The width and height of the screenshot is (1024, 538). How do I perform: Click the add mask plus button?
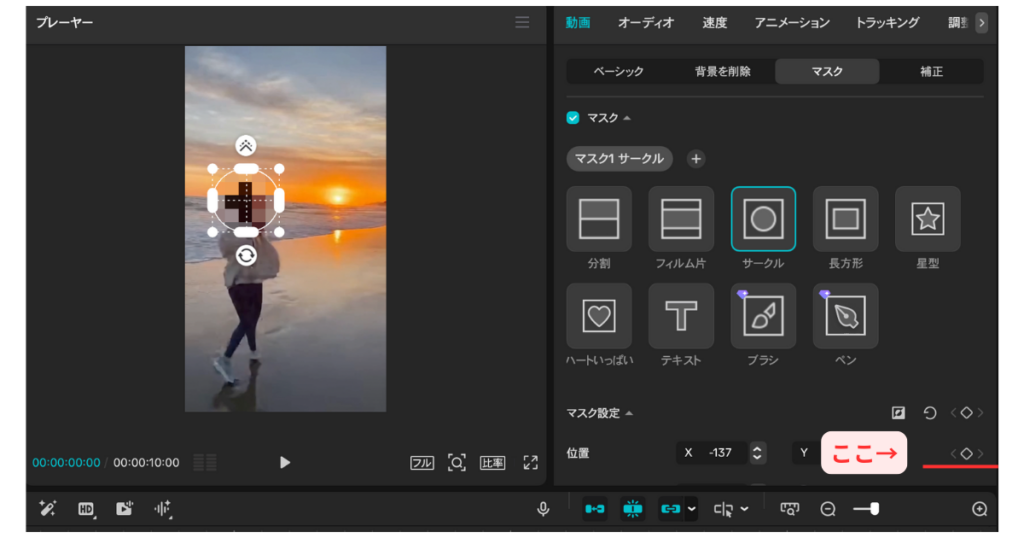tap(696, 159)
